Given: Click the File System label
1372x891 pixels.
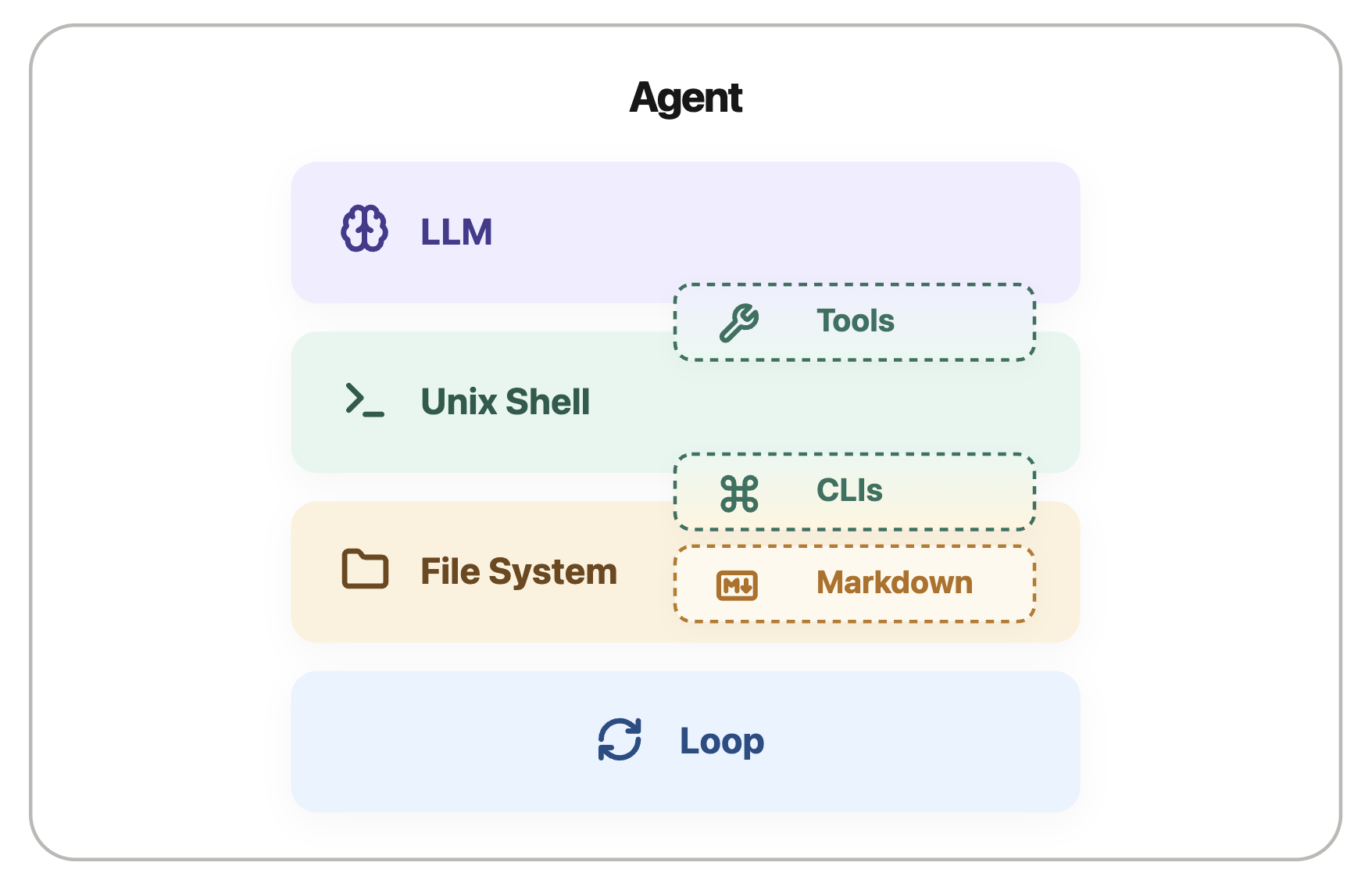Looking at the screenshot, I should pos(519,571).
